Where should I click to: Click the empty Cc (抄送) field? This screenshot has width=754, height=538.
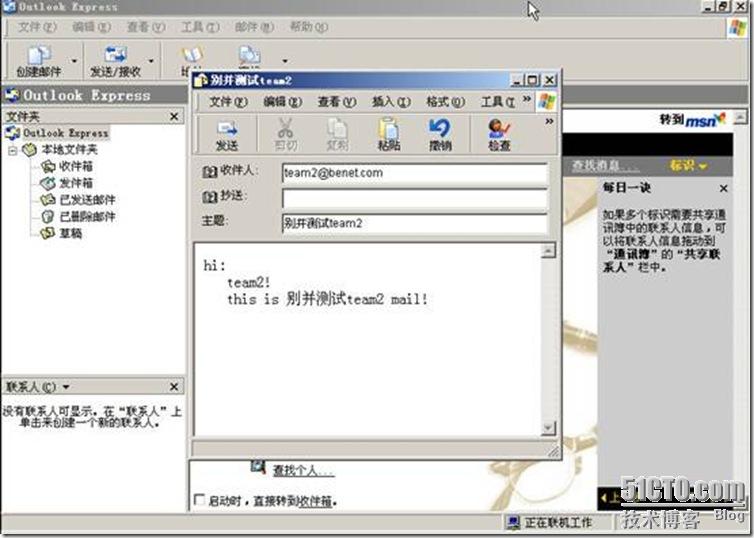click(x=415, y=198)
